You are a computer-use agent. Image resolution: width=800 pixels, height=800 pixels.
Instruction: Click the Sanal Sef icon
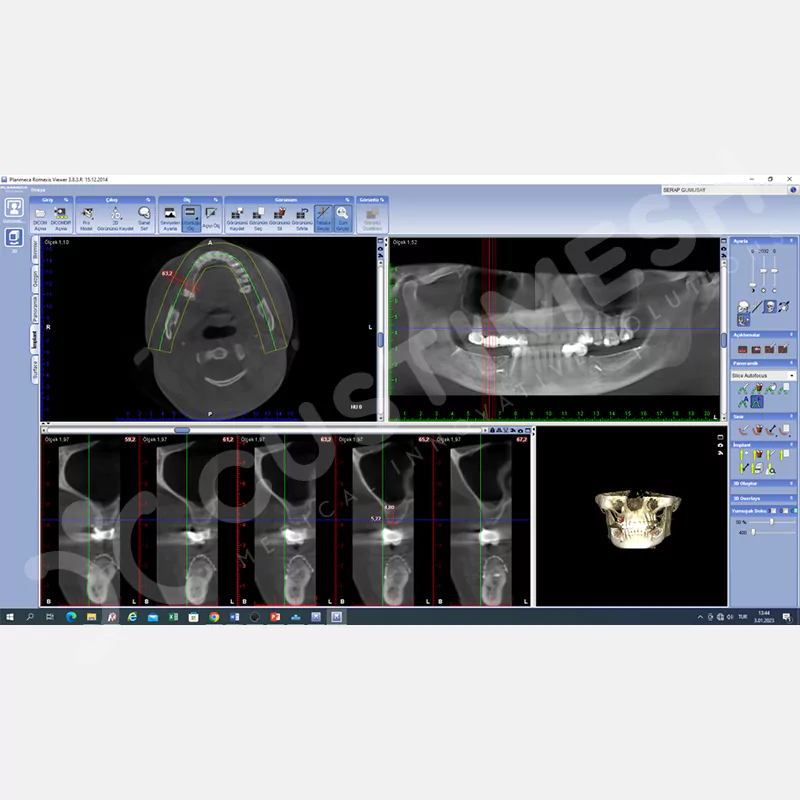(144, 214)
